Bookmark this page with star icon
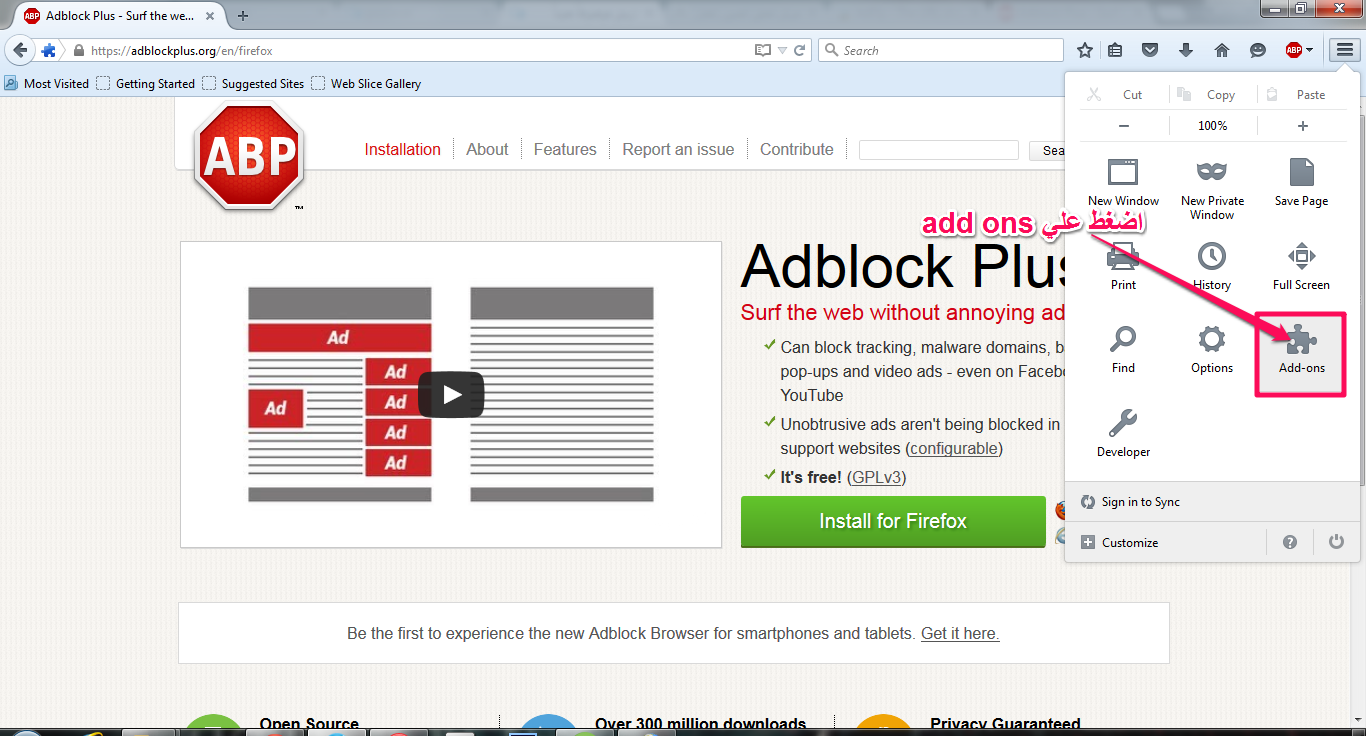Image resolution: width=1366 pixels, height=736 pixels. pos(1085,50)
